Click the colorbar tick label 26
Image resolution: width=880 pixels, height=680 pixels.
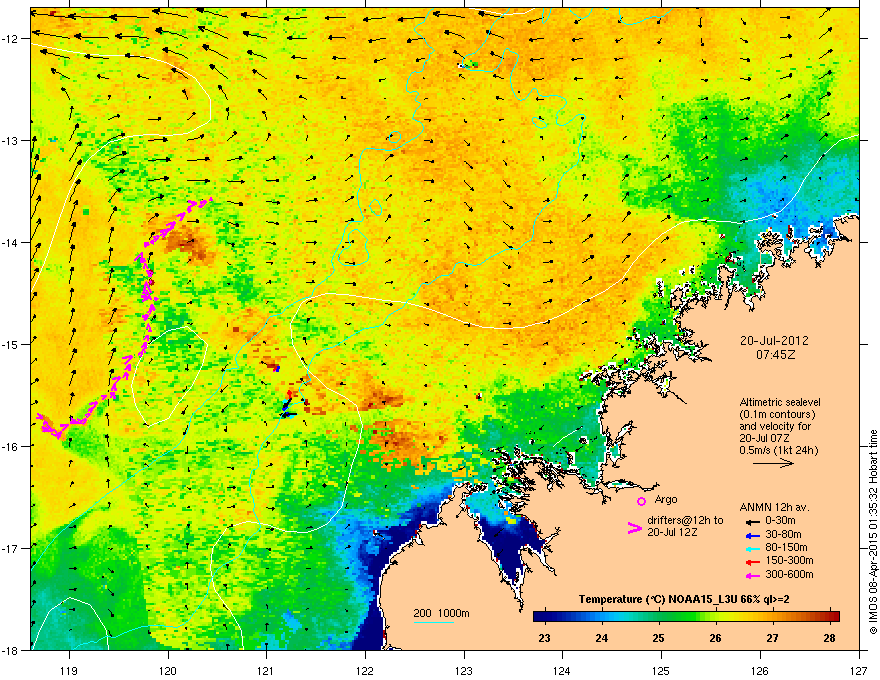(x=716, y=638)
